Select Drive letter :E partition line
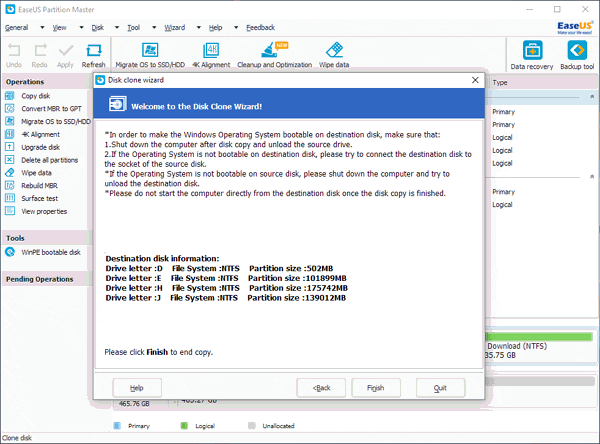Screen dimensions: 600x444 click(x=226, y=278)
